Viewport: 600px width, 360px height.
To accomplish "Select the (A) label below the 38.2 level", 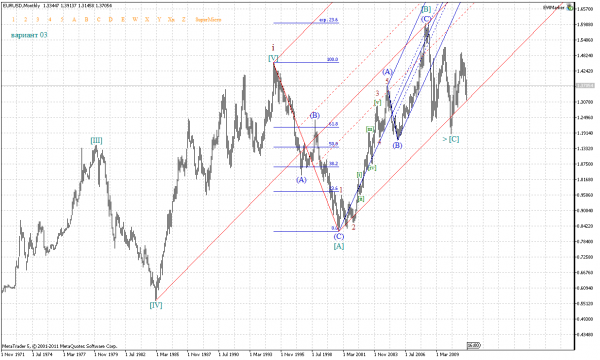I will 302,179.
